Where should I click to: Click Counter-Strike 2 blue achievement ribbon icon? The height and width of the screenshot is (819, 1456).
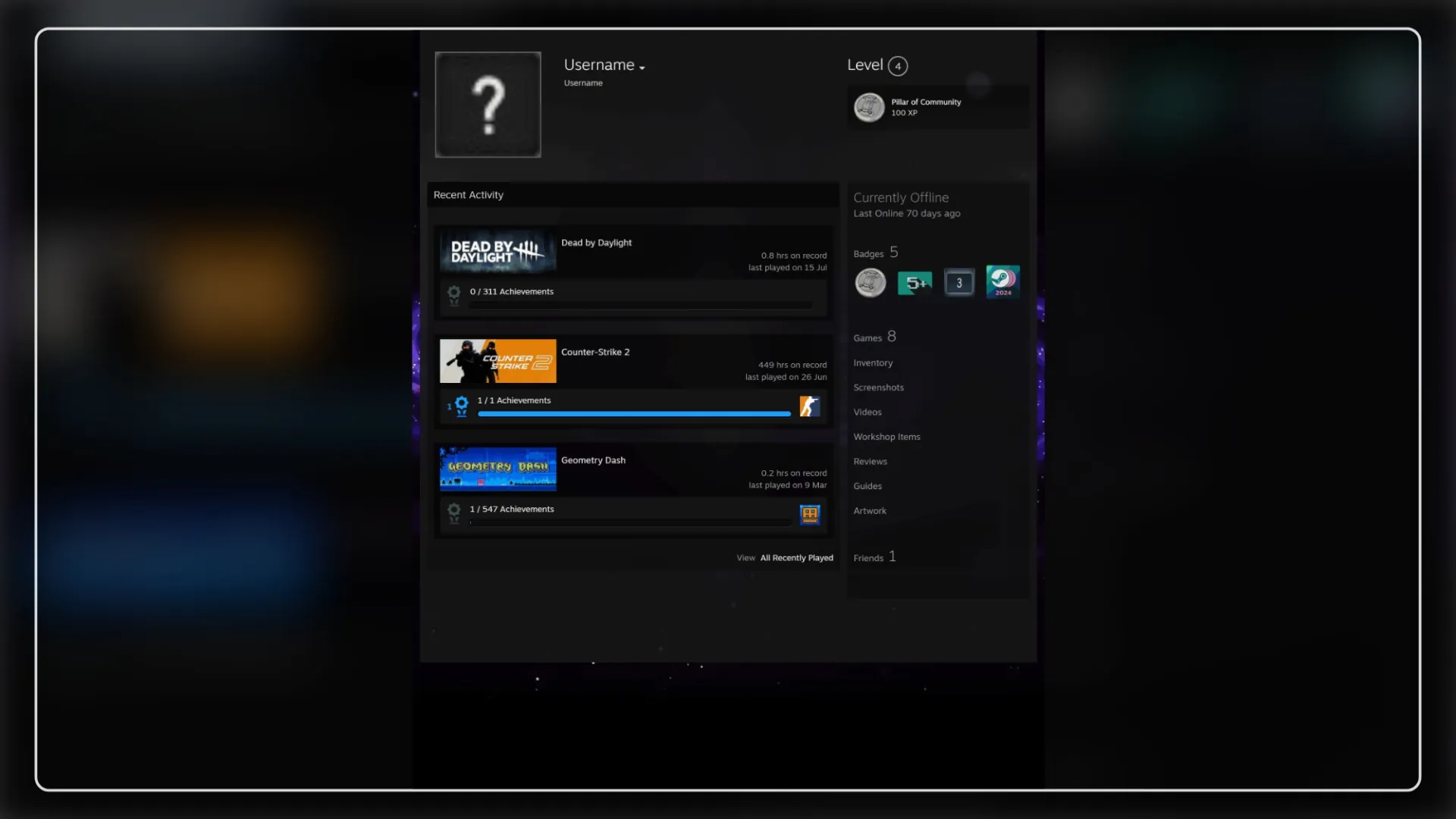point(461,406)
